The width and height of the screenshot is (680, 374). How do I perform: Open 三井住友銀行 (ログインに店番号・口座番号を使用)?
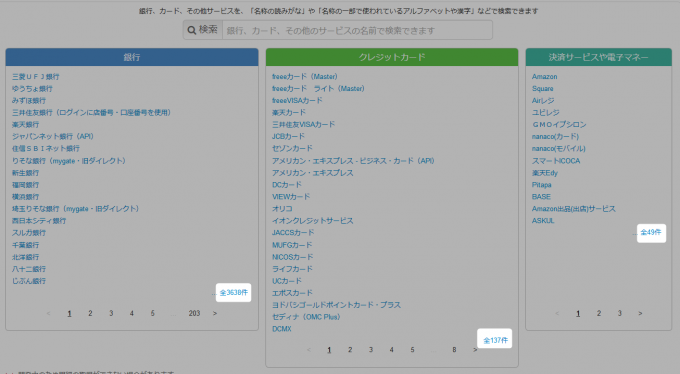(x=91, y=112)
